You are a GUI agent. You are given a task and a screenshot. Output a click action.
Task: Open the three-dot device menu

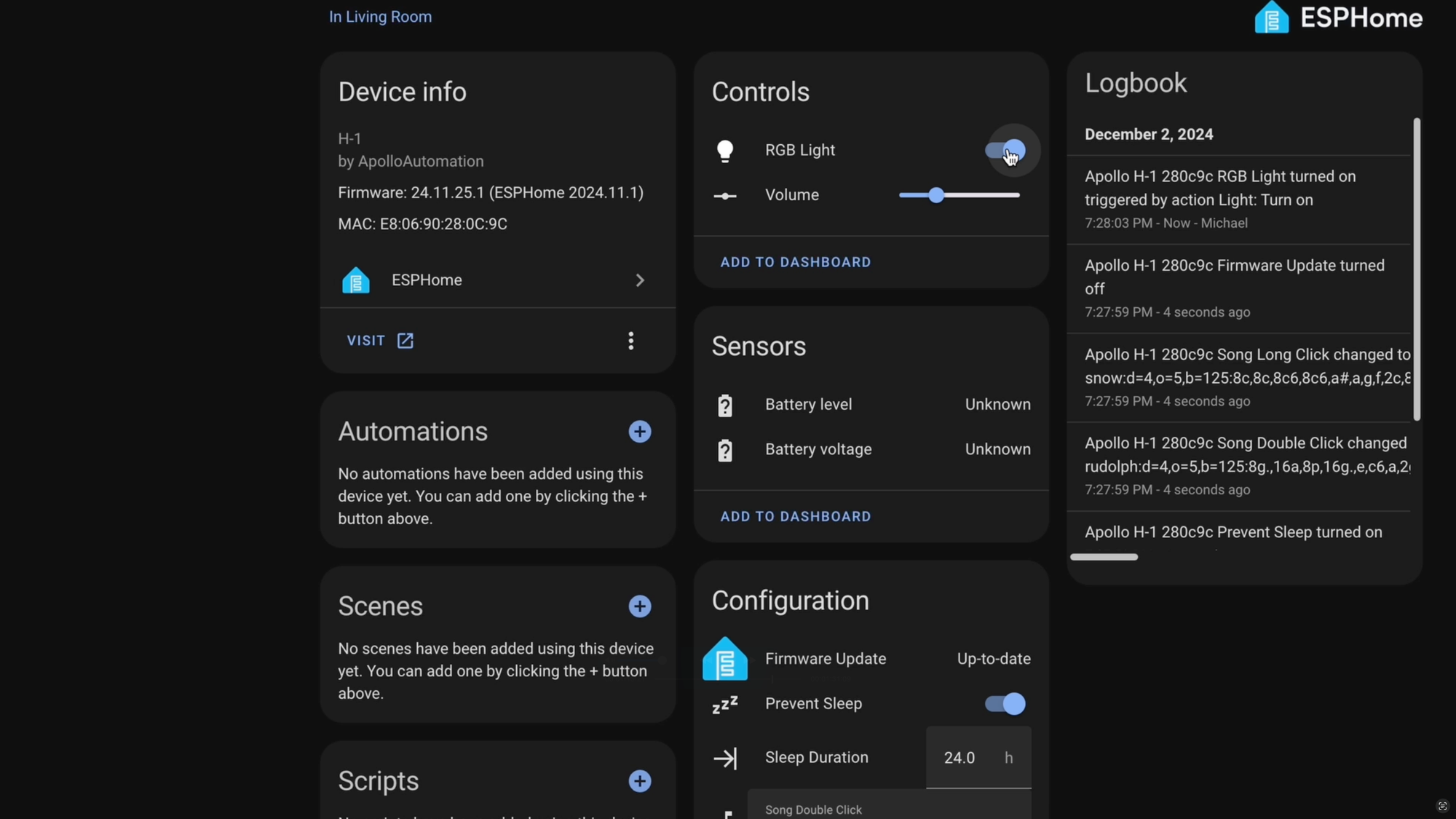tap(630, 341)
